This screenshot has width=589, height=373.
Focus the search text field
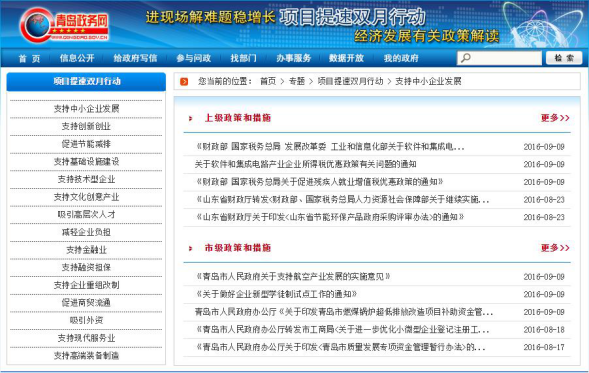tap(499, 58)
